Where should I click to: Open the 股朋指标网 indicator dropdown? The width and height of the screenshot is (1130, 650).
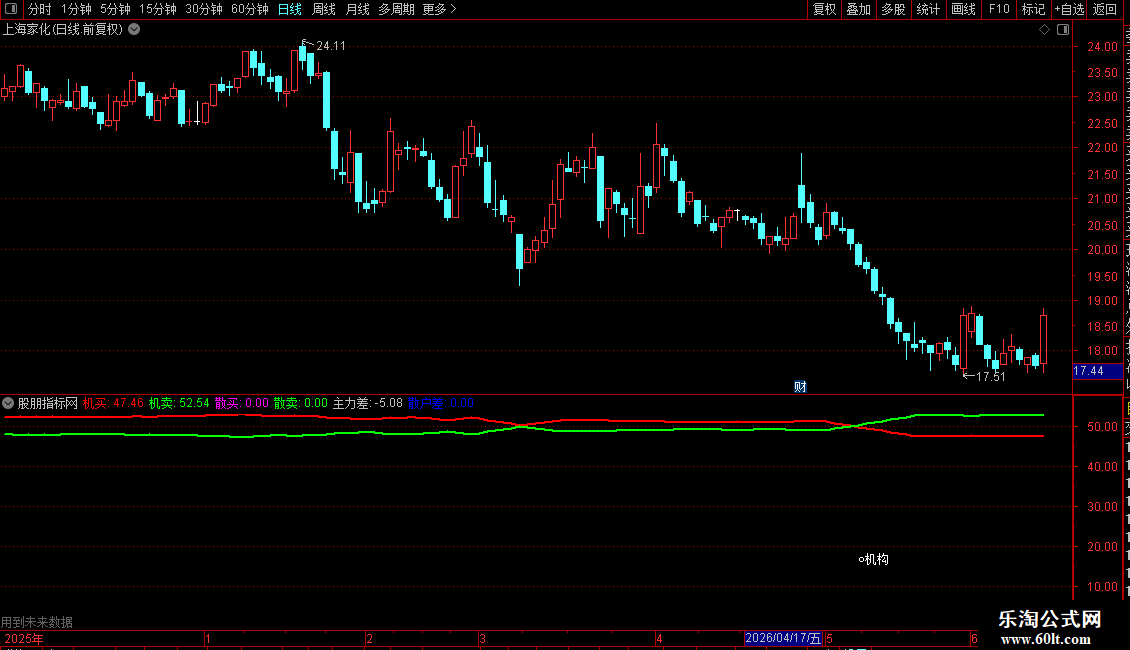click(x=8, y=404)
